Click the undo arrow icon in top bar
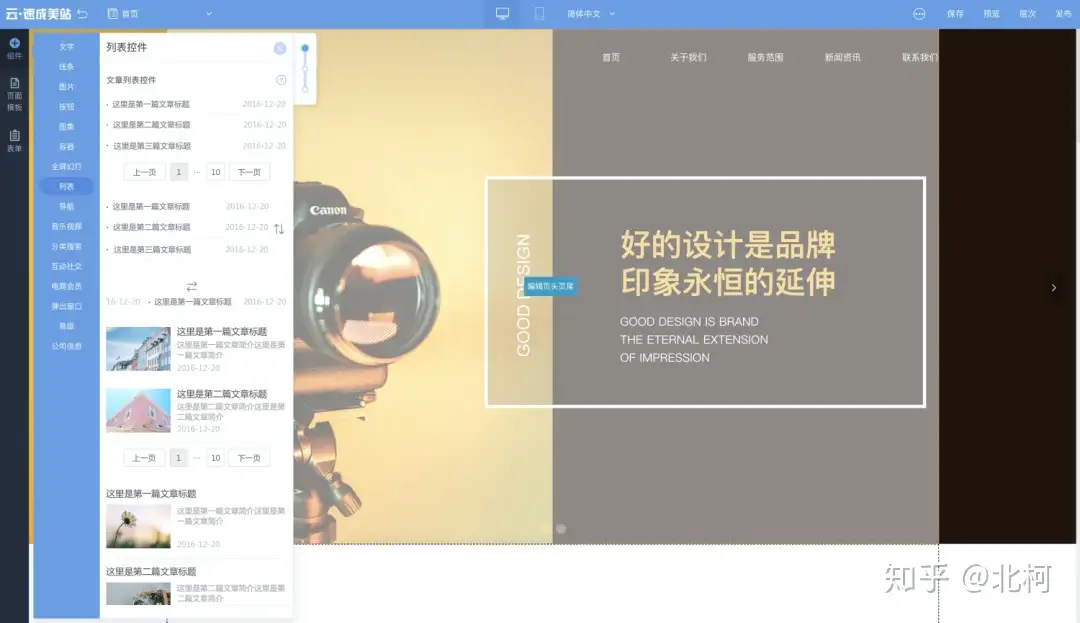Screen dimensions: 1080x623 pos(82,14)
